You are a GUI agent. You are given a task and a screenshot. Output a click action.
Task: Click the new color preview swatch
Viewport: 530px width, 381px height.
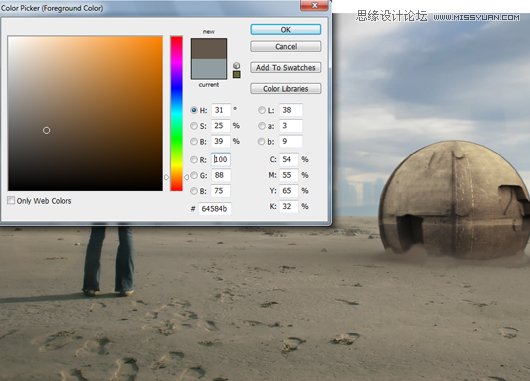point(209,49)
